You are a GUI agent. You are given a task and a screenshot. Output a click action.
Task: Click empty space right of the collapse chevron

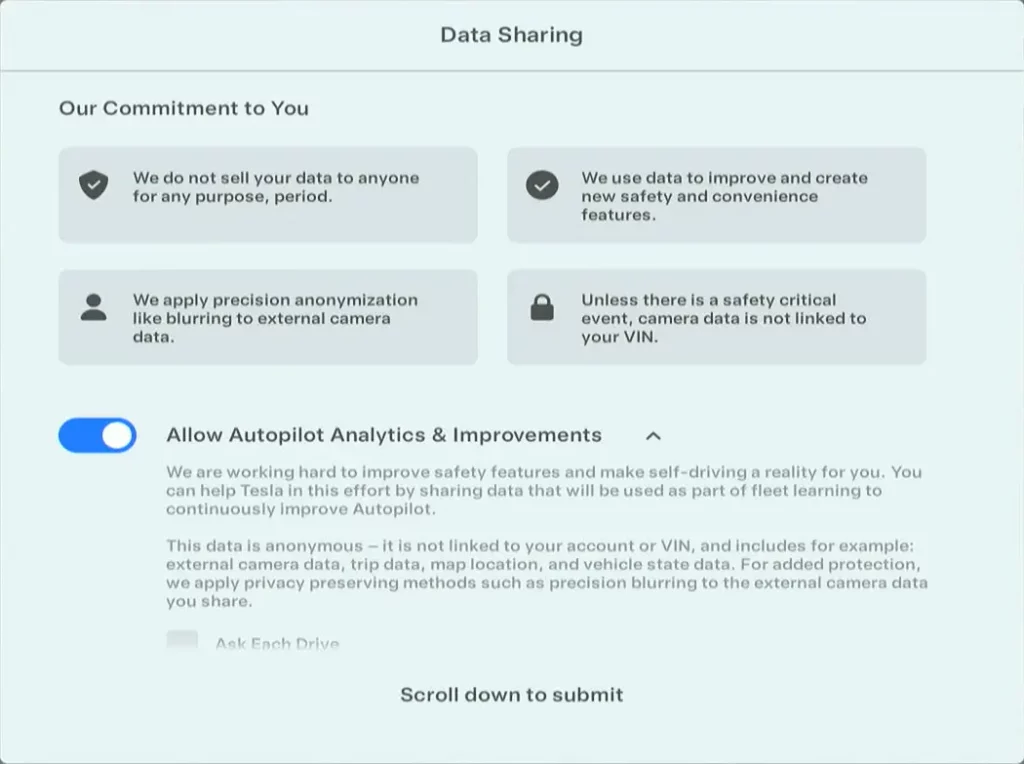click(800, 436)
